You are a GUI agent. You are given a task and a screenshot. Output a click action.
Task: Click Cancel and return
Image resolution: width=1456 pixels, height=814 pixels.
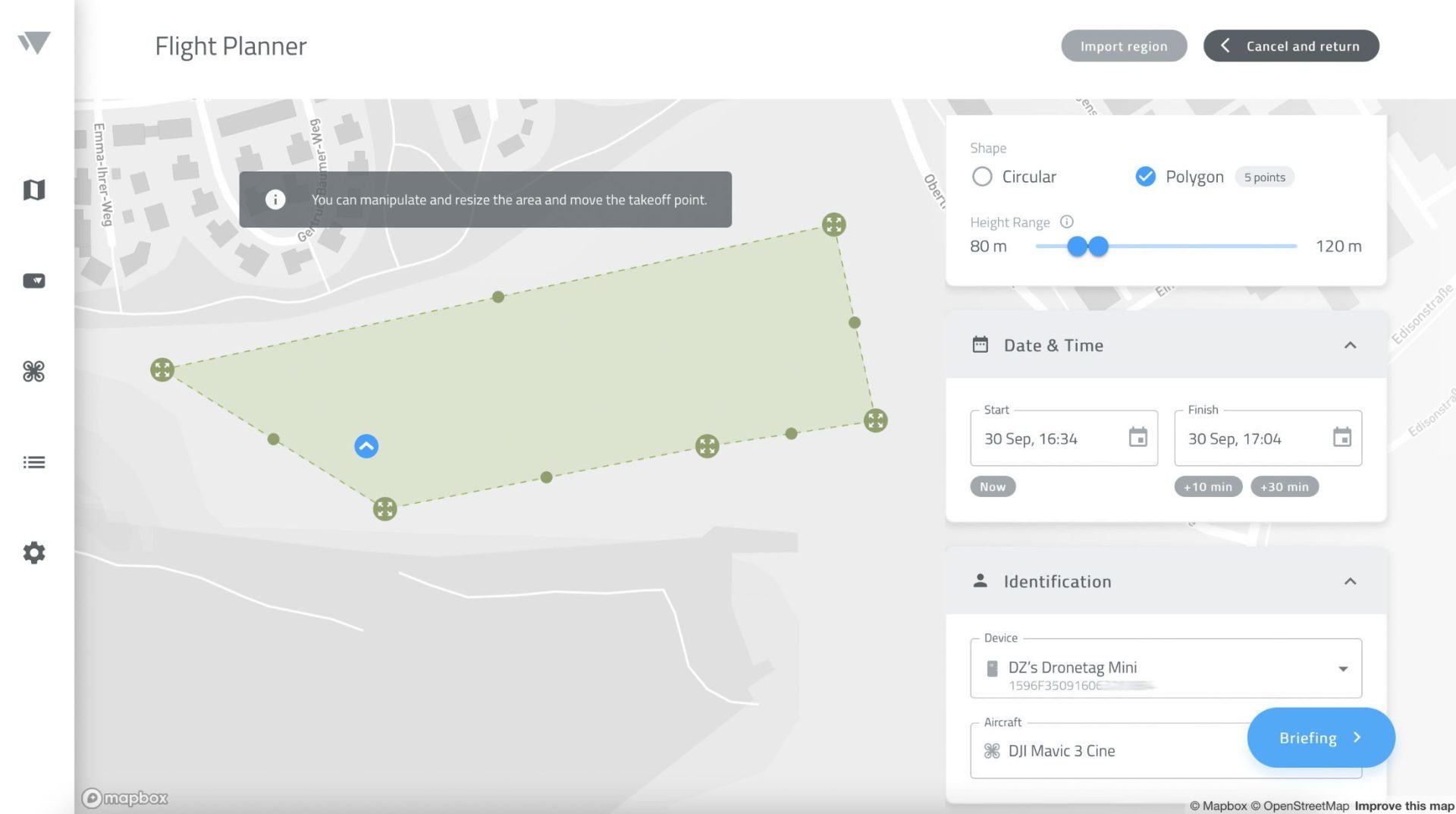click(x=1291, y=46)
